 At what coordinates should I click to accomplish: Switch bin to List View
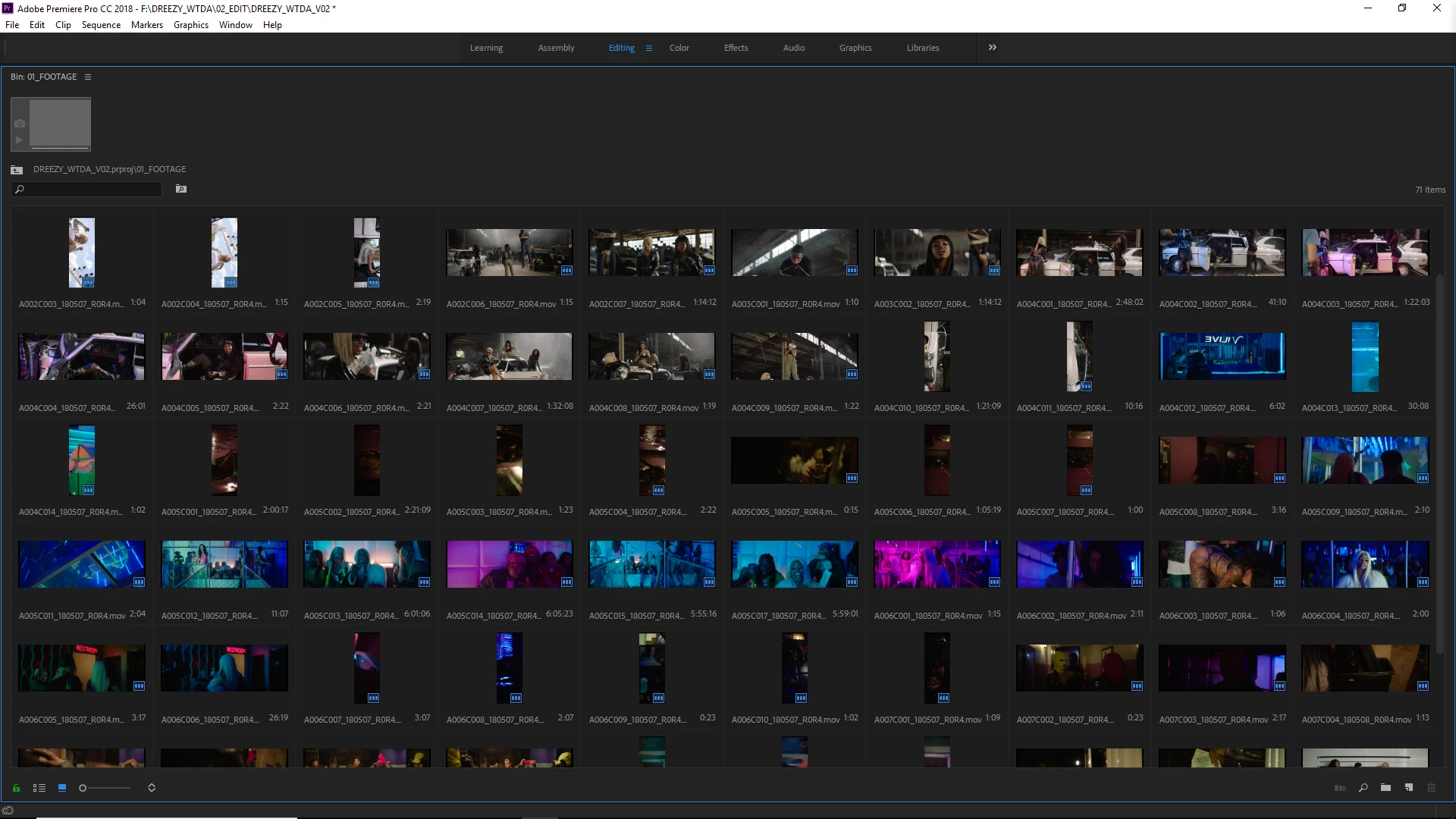(39, 788)
